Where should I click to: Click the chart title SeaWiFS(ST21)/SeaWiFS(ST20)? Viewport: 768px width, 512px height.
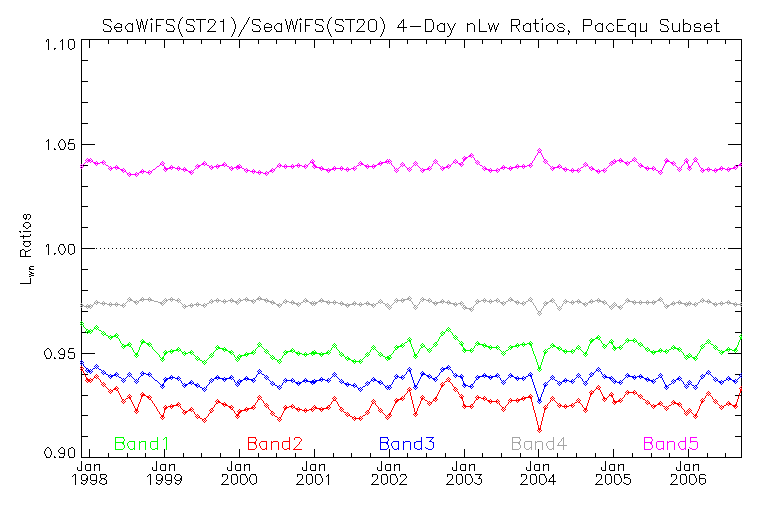point(245,26)
